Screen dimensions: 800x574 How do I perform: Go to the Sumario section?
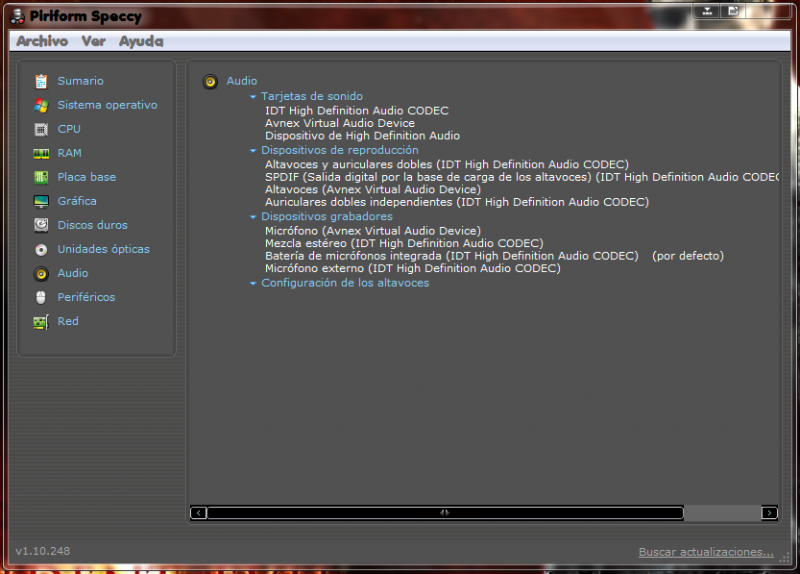point(81,81)
